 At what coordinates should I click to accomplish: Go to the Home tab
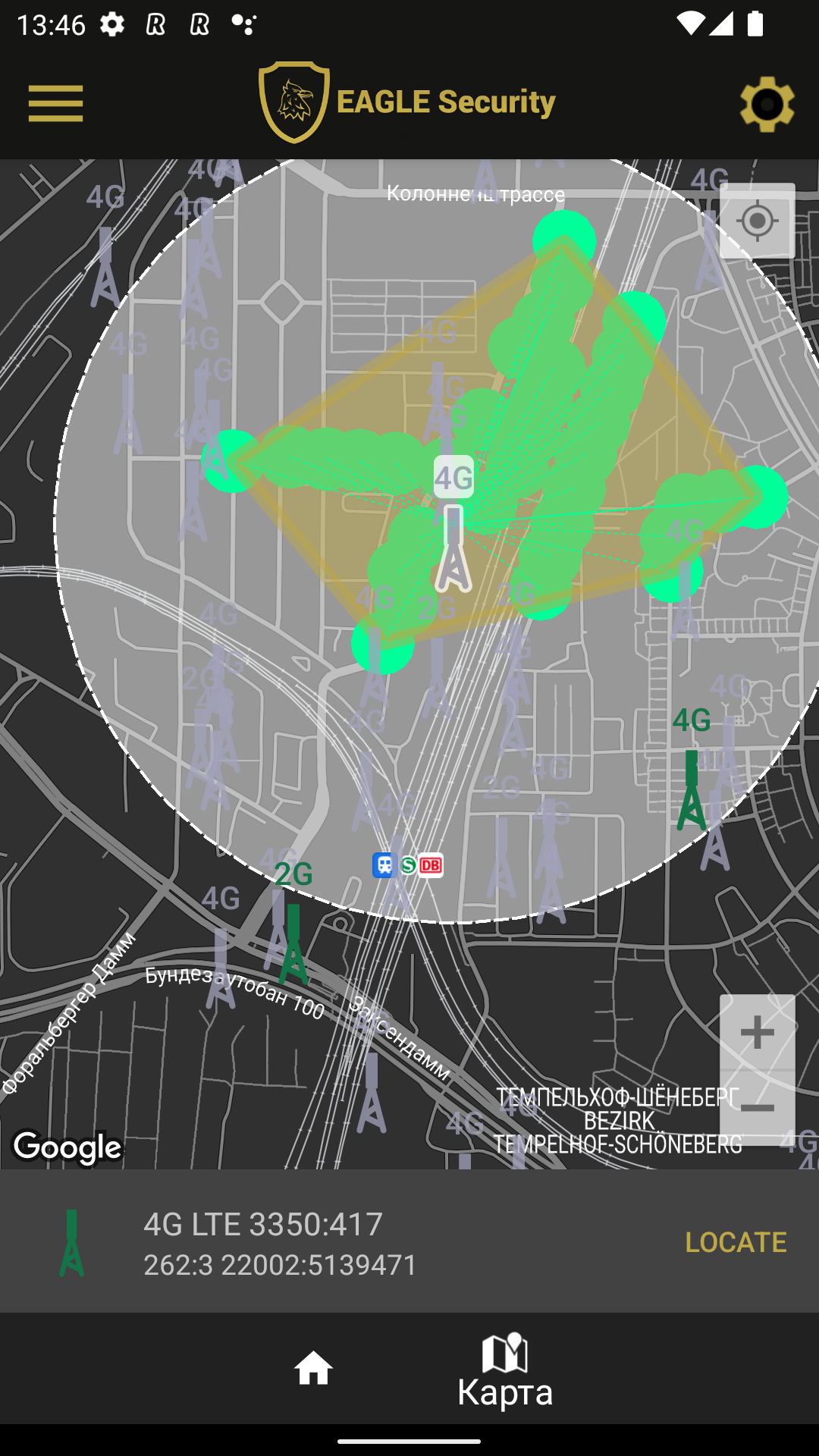coord(313,1369)
